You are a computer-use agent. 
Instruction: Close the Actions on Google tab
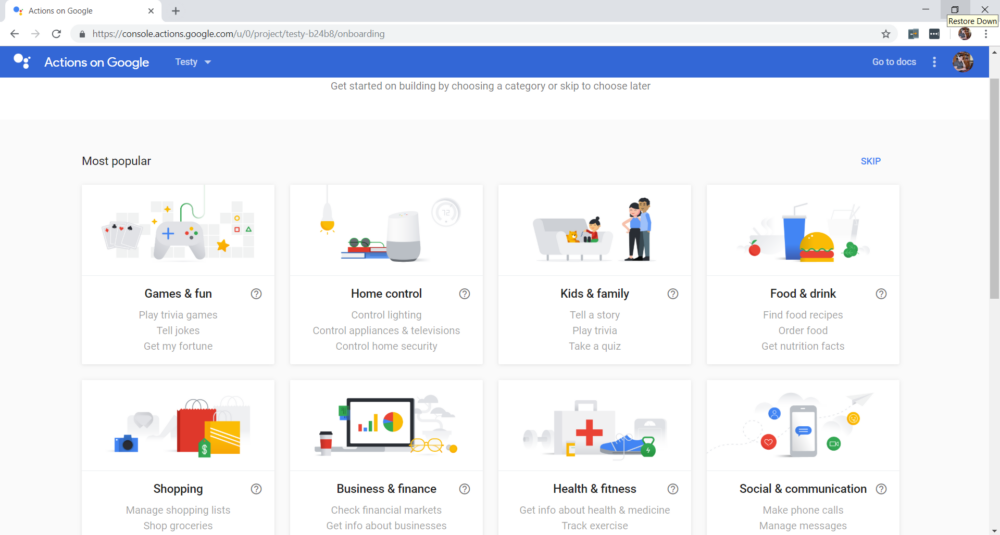point(151,11)
